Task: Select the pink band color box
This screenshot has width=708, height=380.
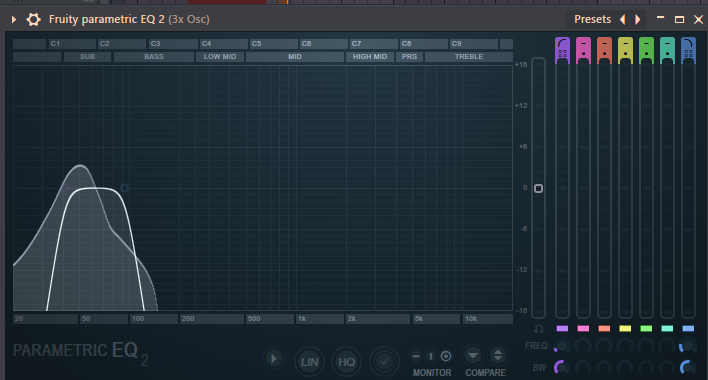Action: [583, 329]
